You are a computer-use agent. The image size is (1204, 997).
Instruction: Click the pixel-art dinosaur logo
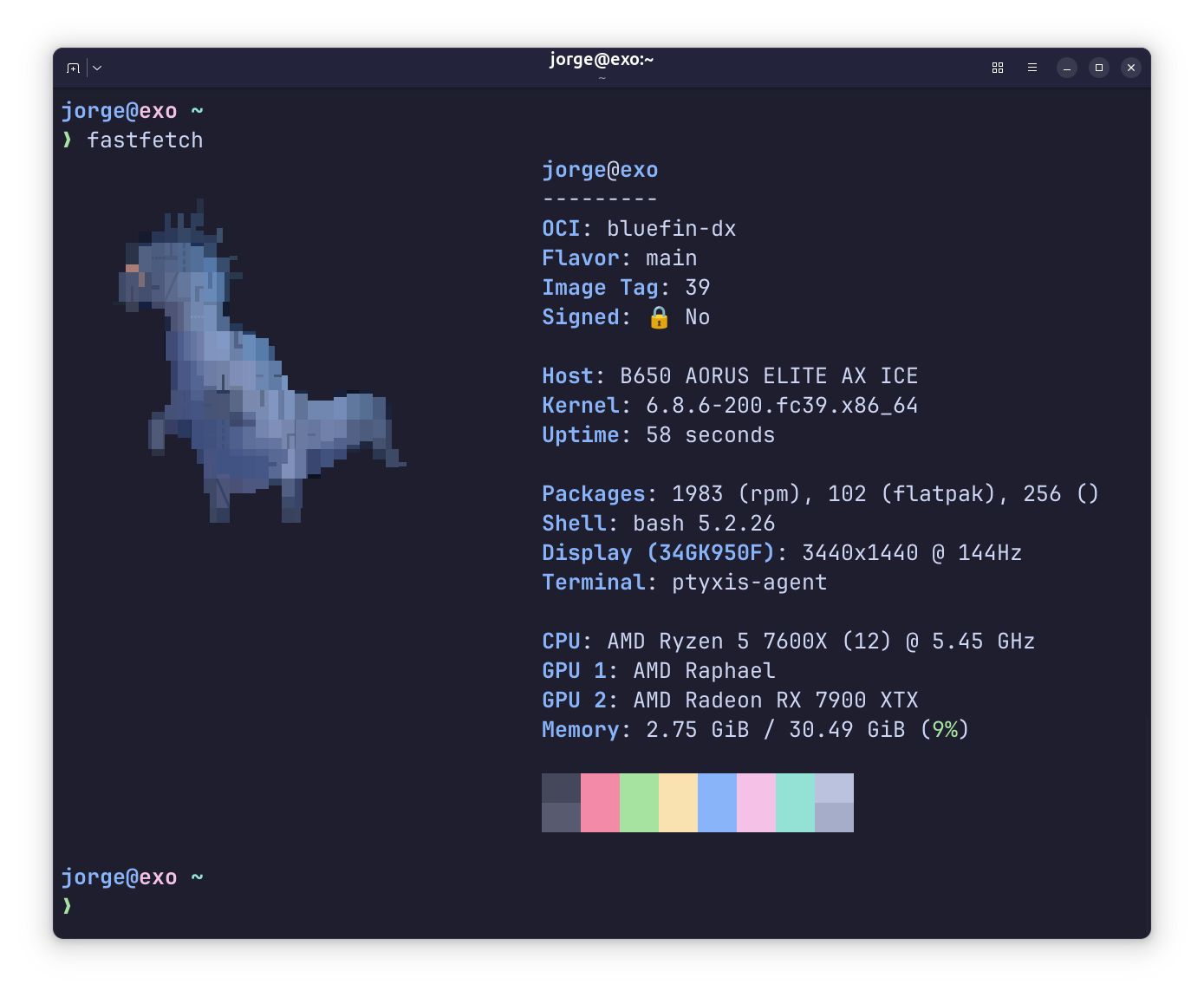(260, 362)
